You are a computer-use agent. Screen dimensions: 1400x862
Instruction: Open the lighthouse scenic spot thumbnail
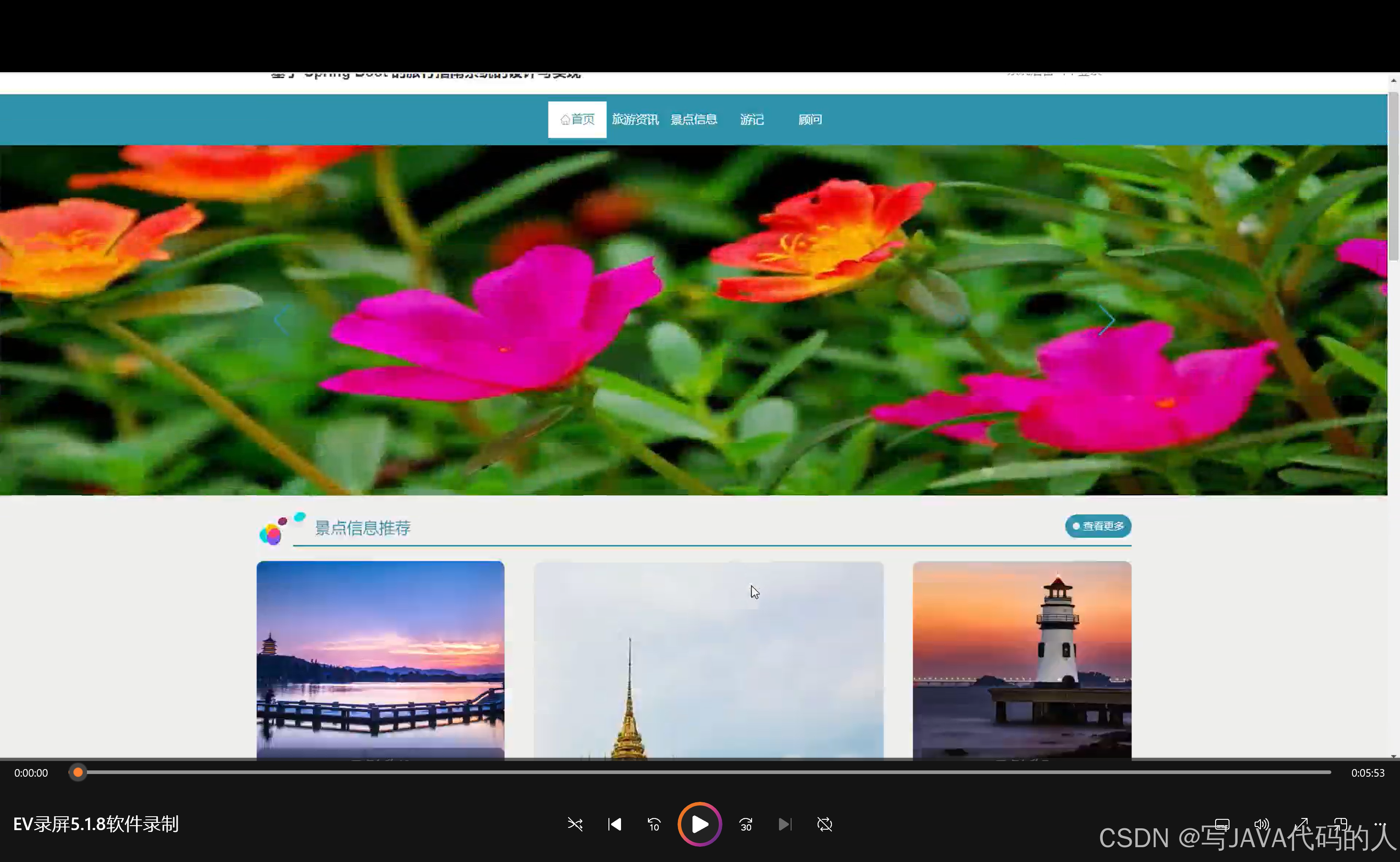[x=1022, y=660]
